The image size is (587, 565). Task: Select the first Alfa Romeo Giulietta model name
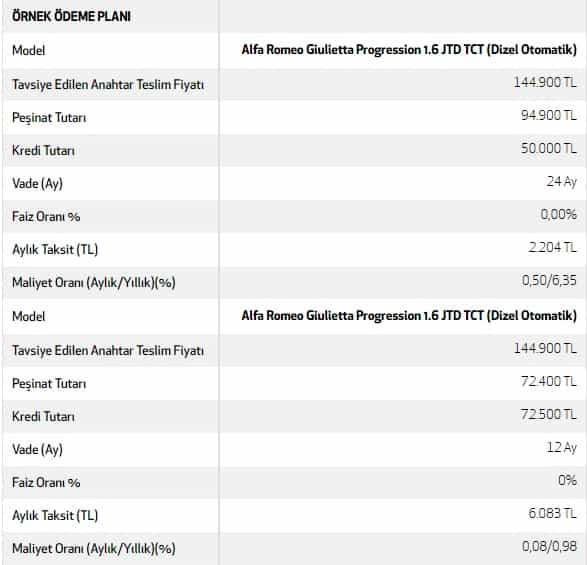pyautogui.click(x=409, y=50)
